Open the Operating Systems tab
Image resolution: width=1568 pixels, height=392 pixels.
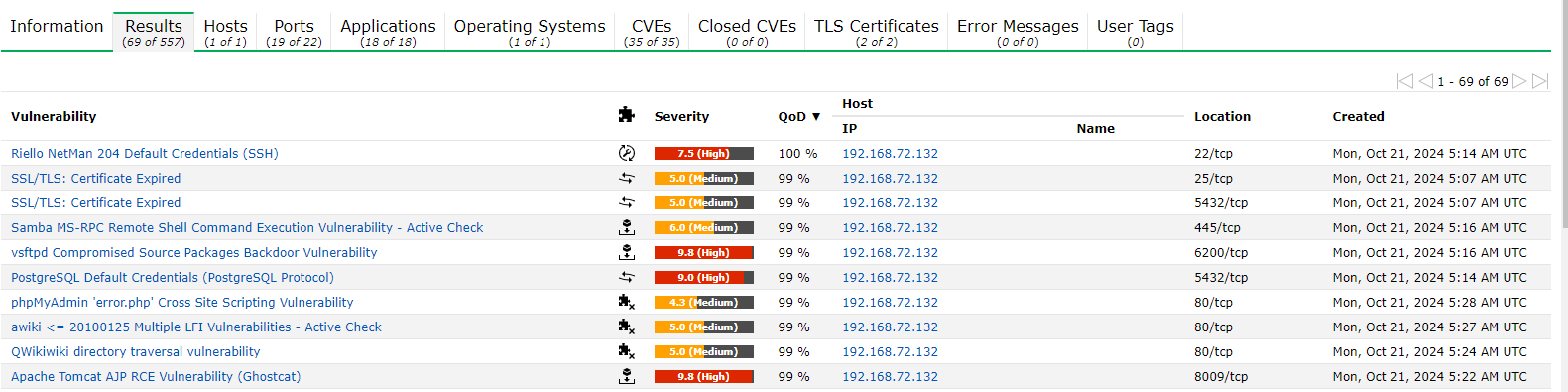pyautogui.click(x=530, y=32)
